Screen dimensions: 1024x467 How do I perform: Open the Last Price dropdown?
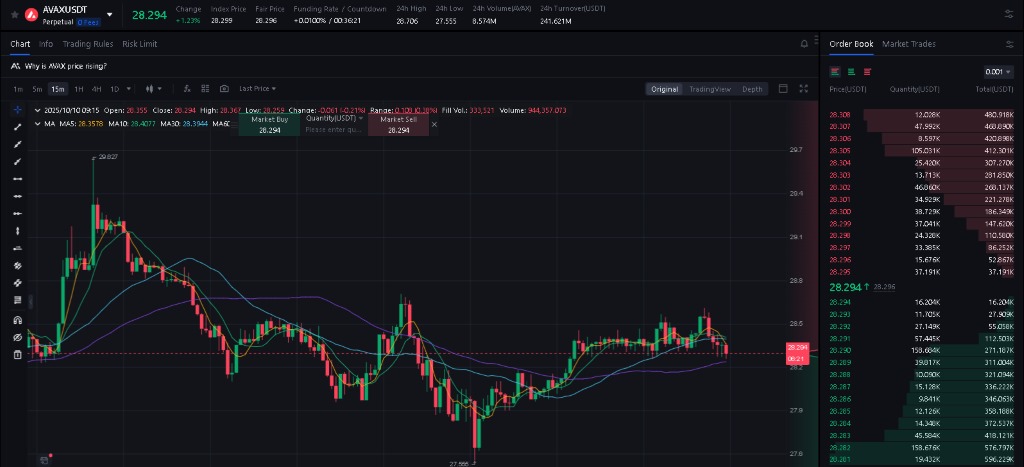point(259,88)
